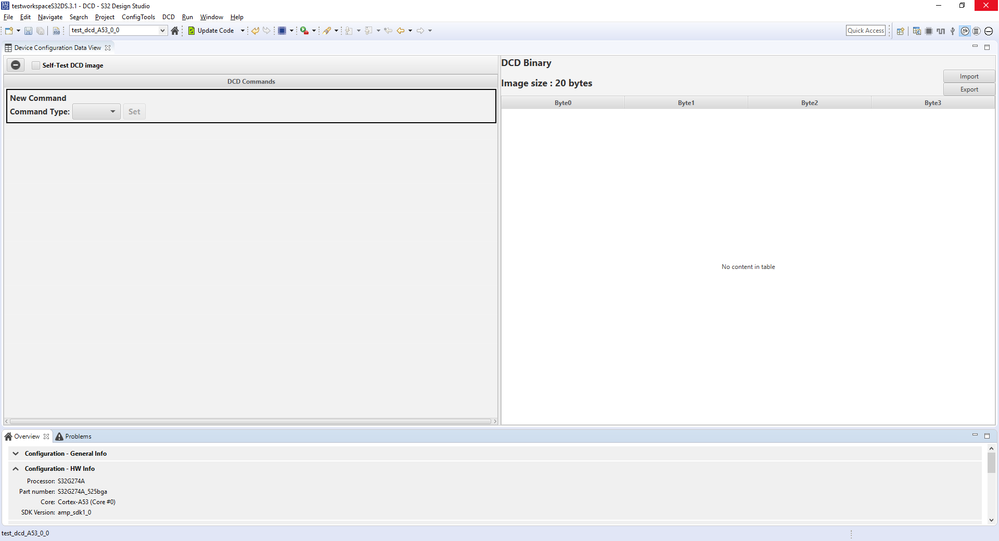Click the external tools wrench icon
999x541 pixels.
[x=327, y=31]
